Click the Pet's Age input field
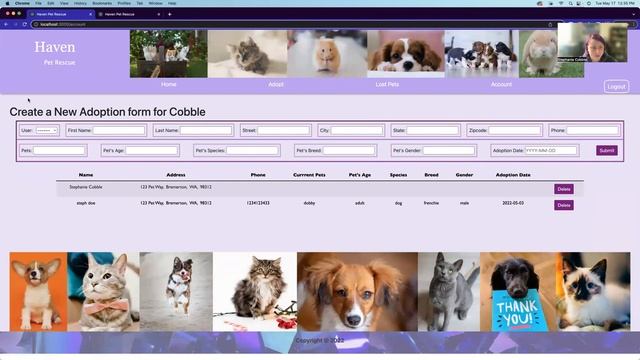 pos(151,150)
